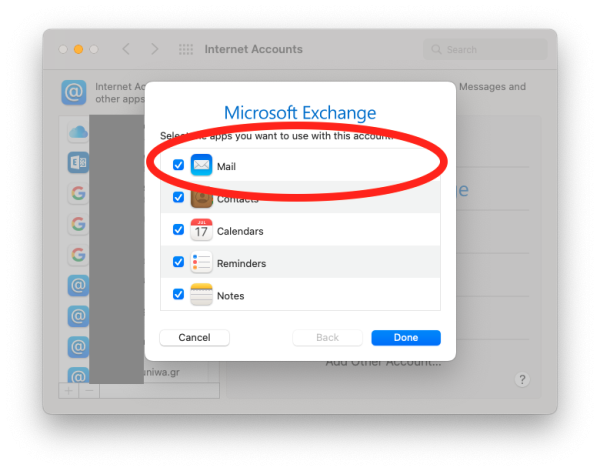The width and height of the screenshot is (600, 471).
Task: Click the Reminders label text
Action: click(x=241, y=264)
